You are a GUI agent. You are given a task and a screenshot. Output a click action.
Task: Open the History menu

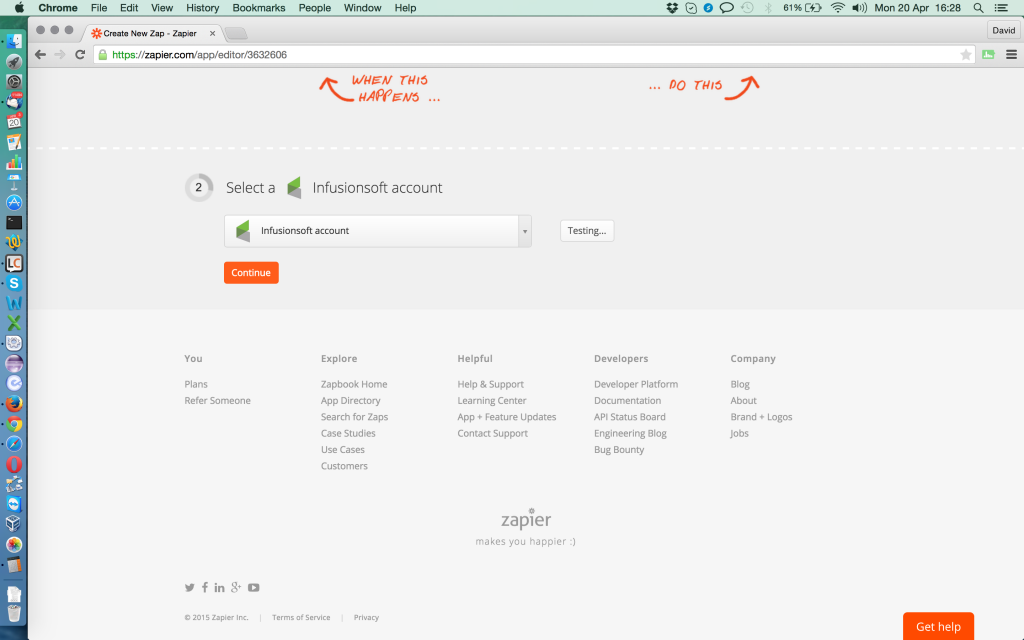(202, 8)
